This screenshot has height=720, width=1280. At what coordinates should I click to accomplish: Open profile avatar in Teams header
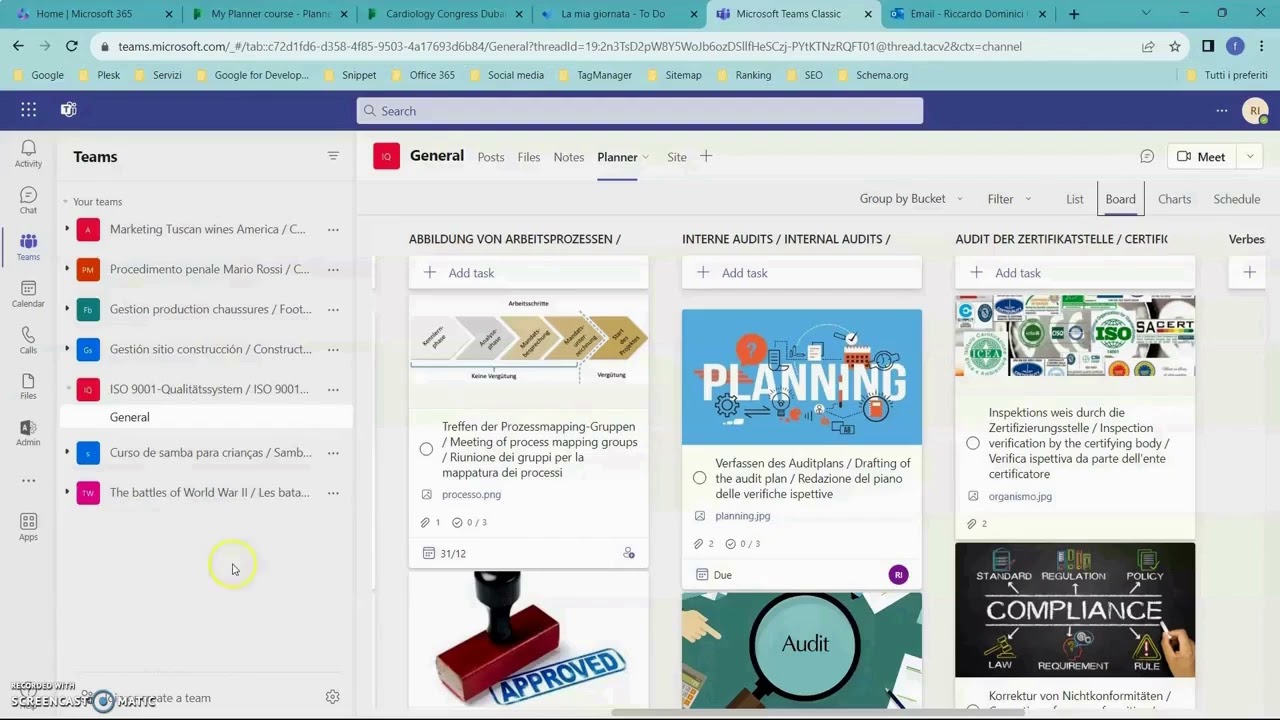1255,110
